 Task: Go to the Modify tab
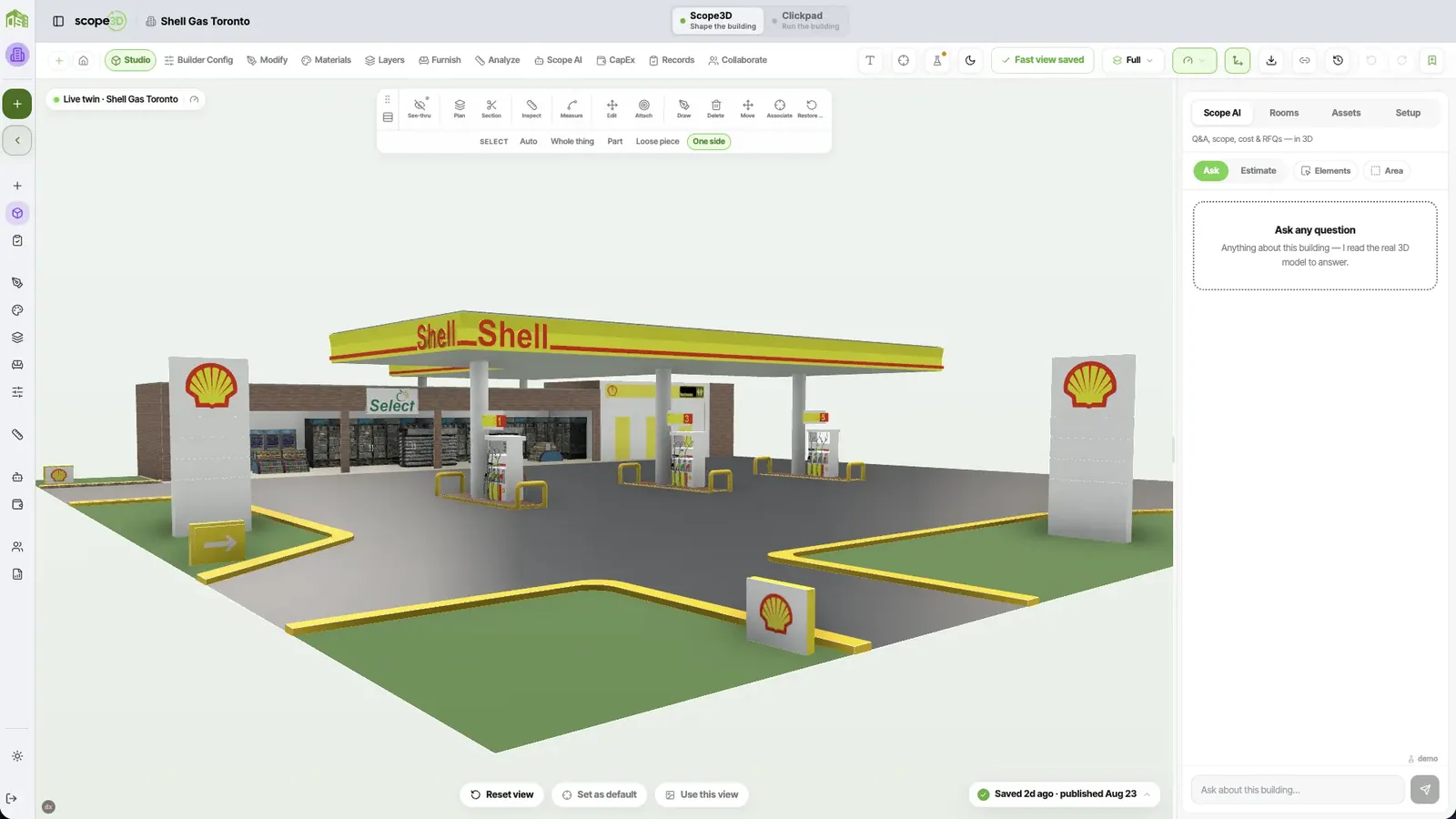(267, 60)
